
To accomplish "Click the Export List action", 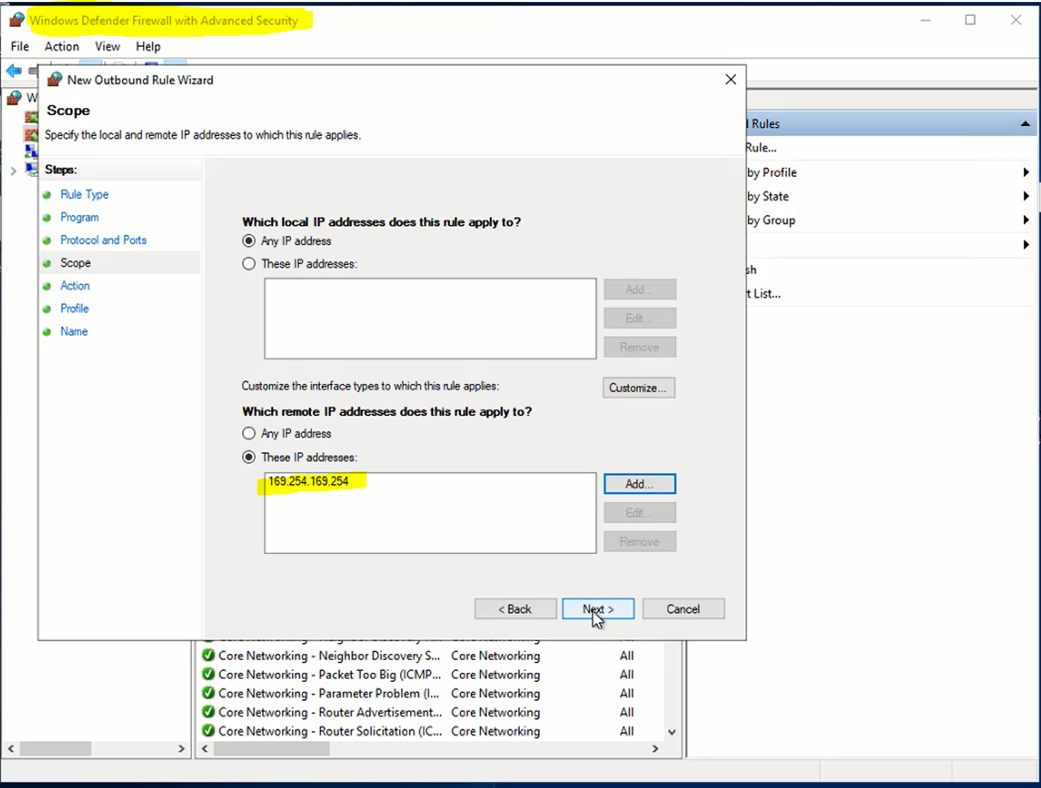I will tap(763, 293).
